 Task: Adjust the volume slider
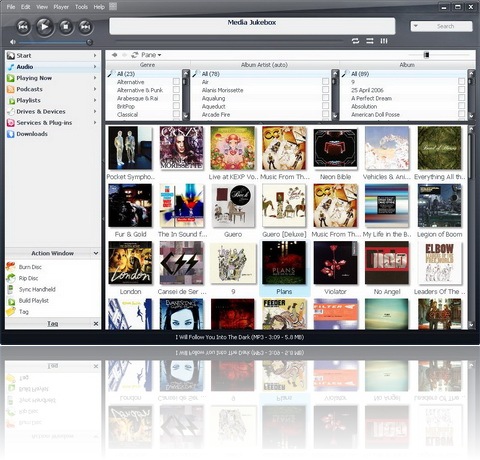[55, 42]
